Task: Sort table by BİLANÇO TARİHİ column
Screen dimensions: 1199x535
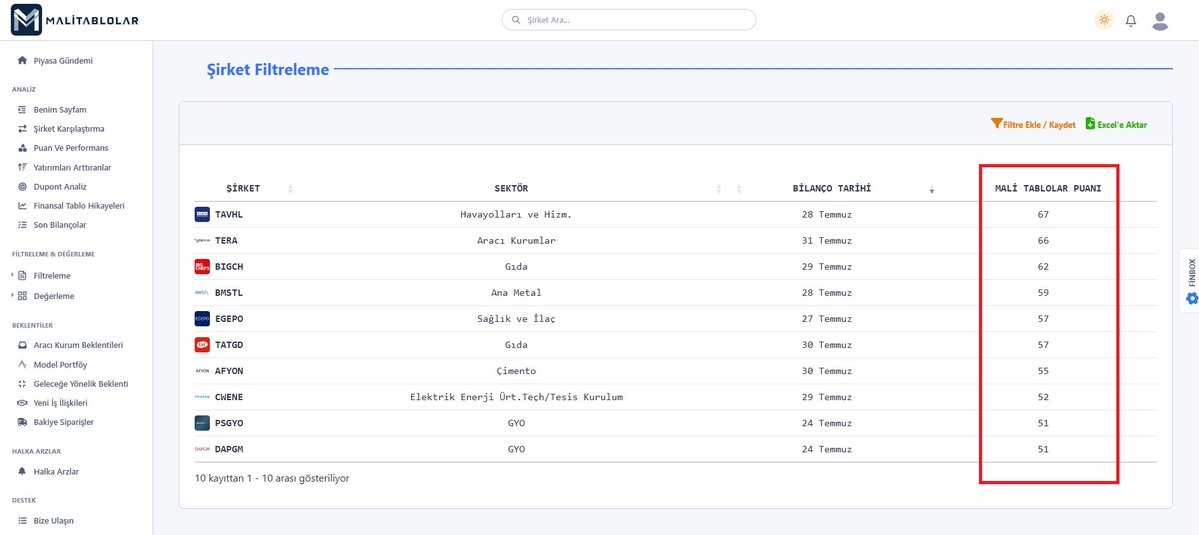Action: [x=832, y=188]
